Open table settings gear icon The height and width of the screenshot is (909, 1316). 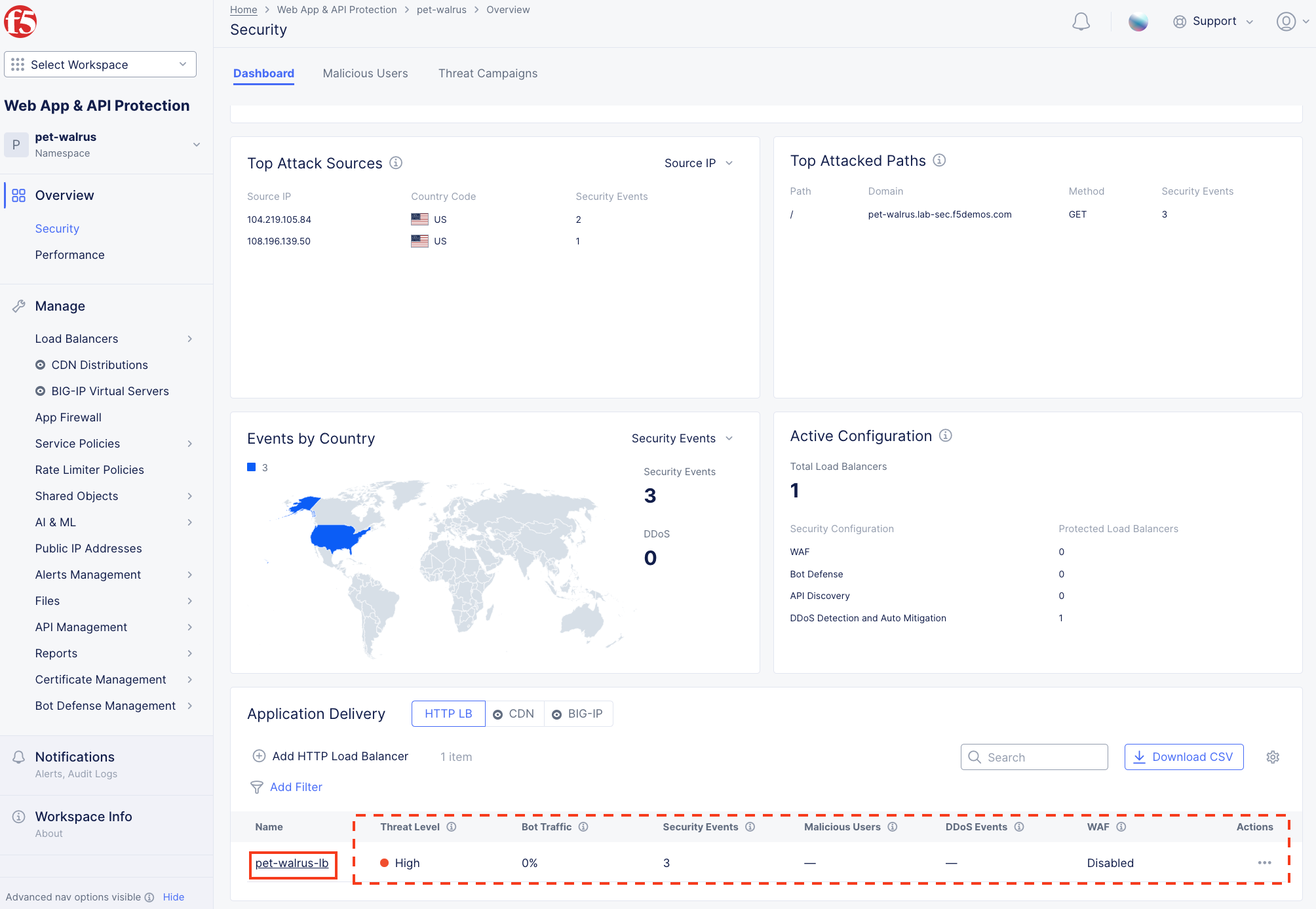[1273, 757]
